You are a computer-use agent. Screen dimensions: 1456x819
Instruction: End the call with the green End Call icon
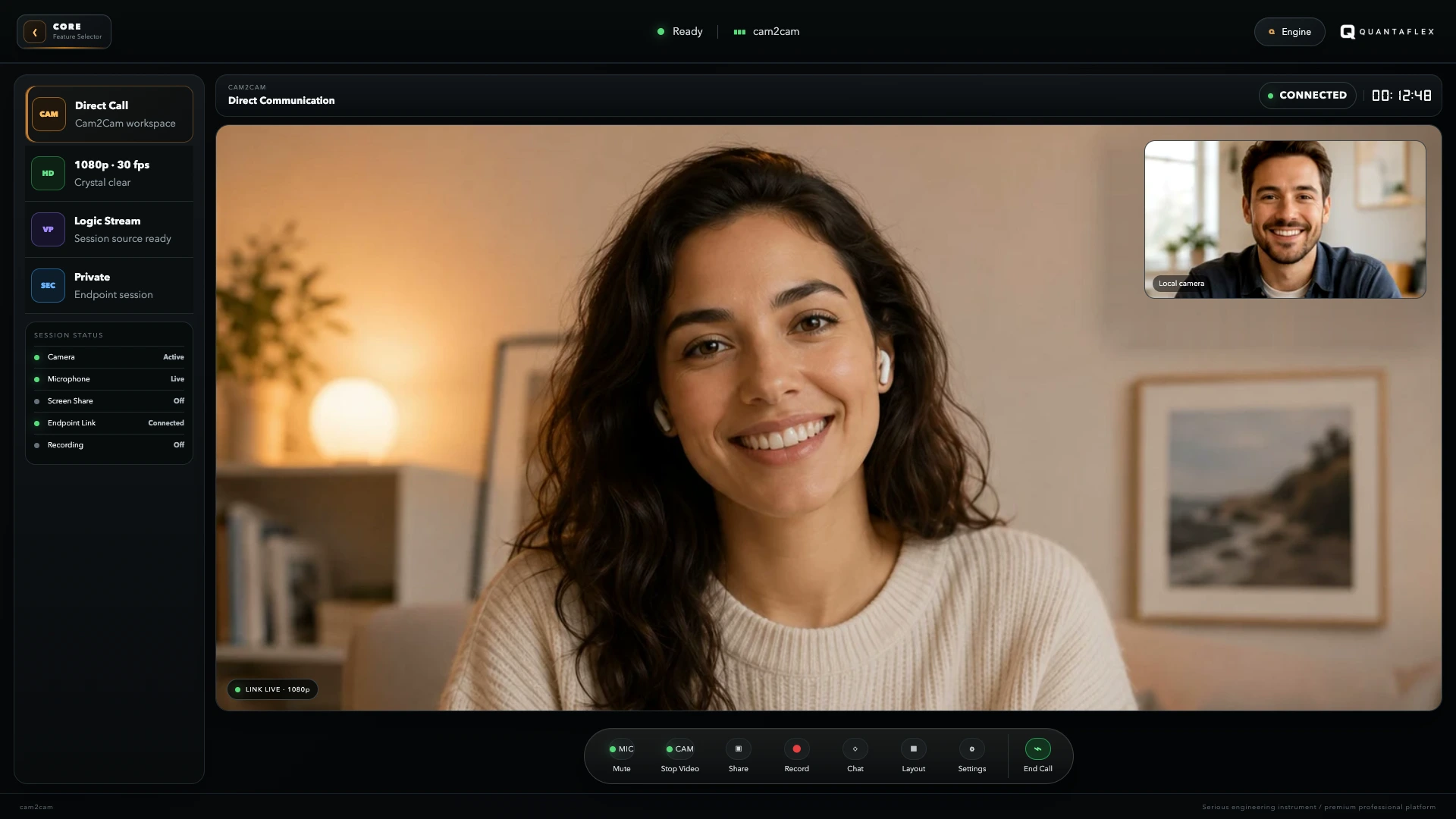1037,748
